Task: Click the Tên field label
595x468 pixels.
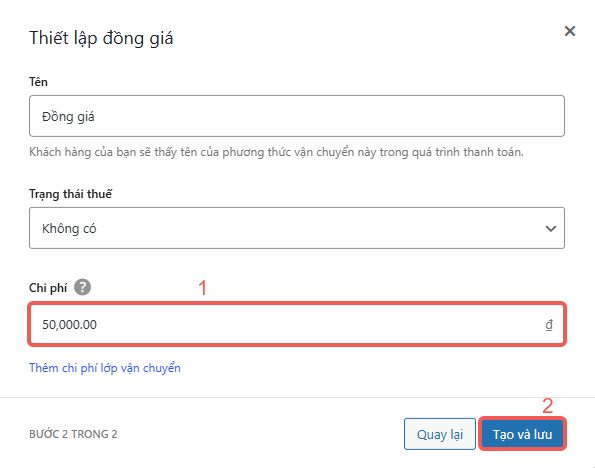Action: 38,82
